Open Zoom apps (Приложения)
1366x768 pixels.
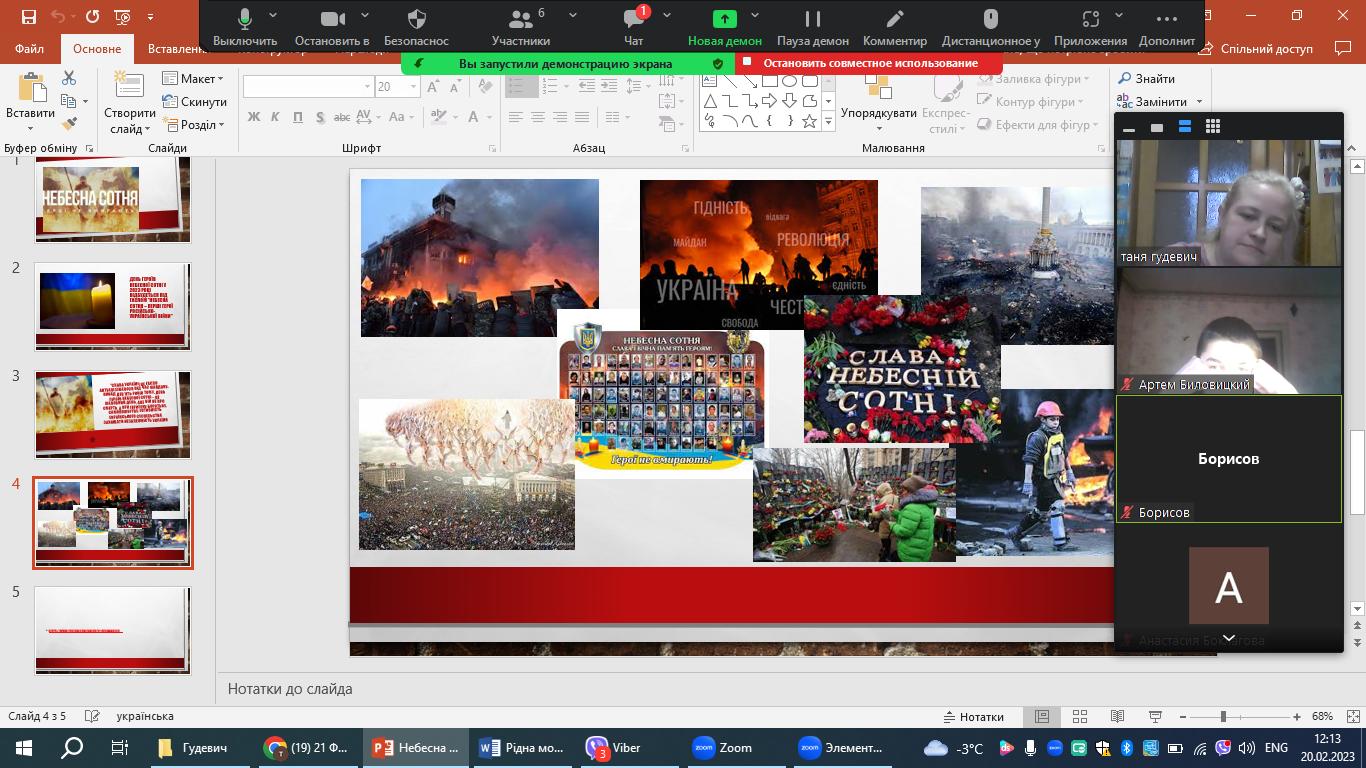click(x=1090, y=27)
